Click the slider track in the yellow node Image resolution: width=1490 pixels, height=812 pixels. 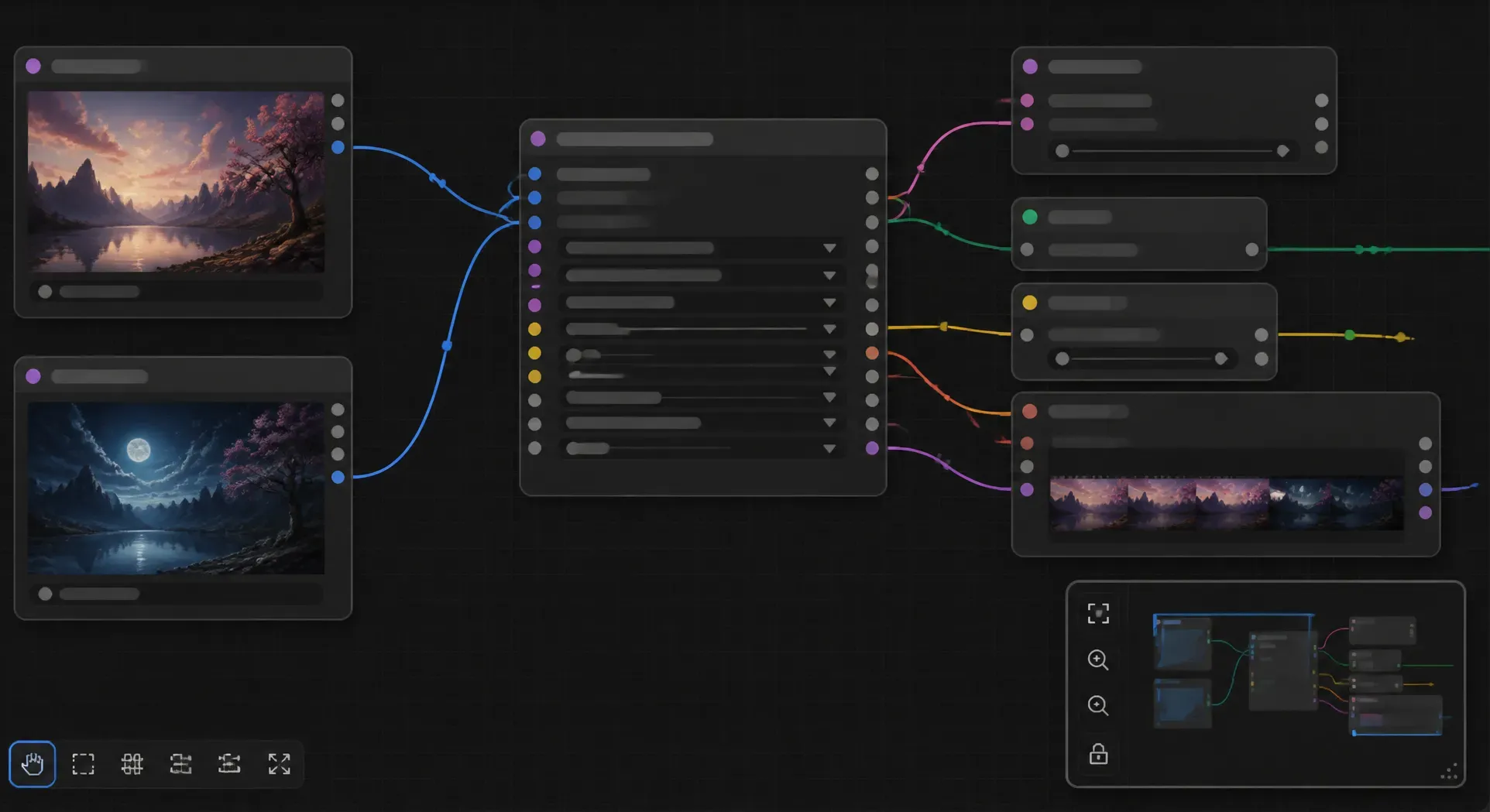tap(1142, 358)
